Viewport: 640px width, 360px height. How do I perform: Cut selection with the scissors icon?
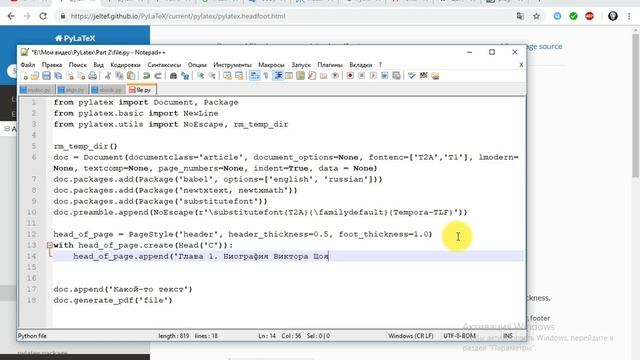[108, 76]
